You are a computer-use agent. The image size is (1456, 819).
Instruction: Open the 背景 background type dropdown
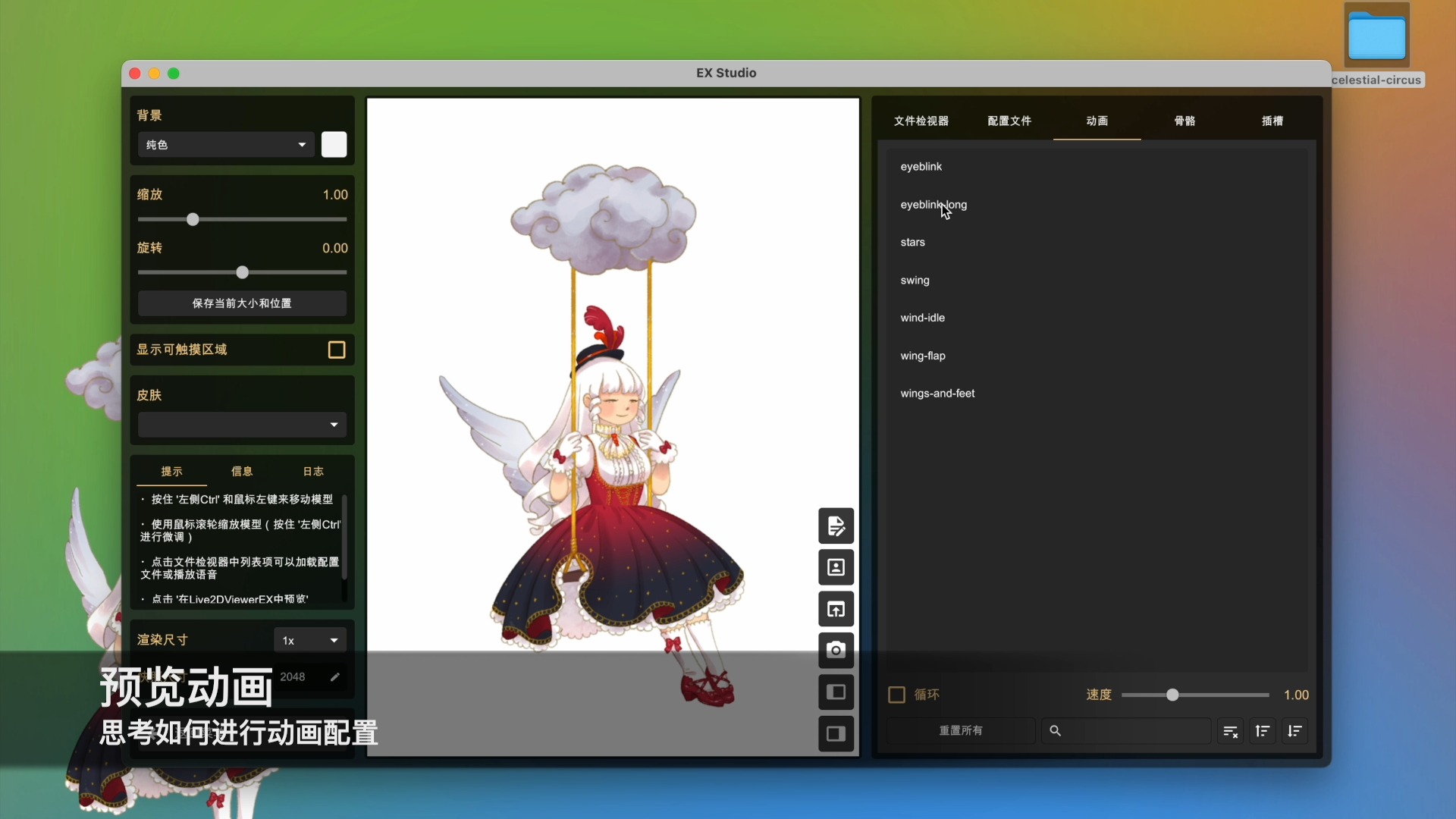(x=225, y=144)
